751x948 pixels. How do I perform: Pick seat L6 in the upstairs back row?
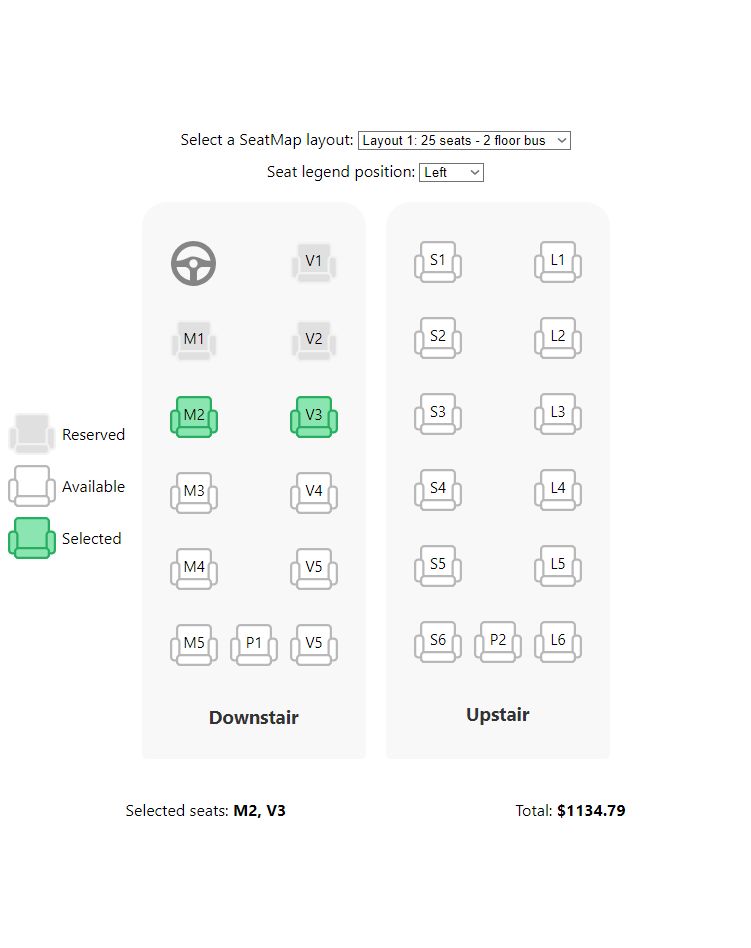558,641
